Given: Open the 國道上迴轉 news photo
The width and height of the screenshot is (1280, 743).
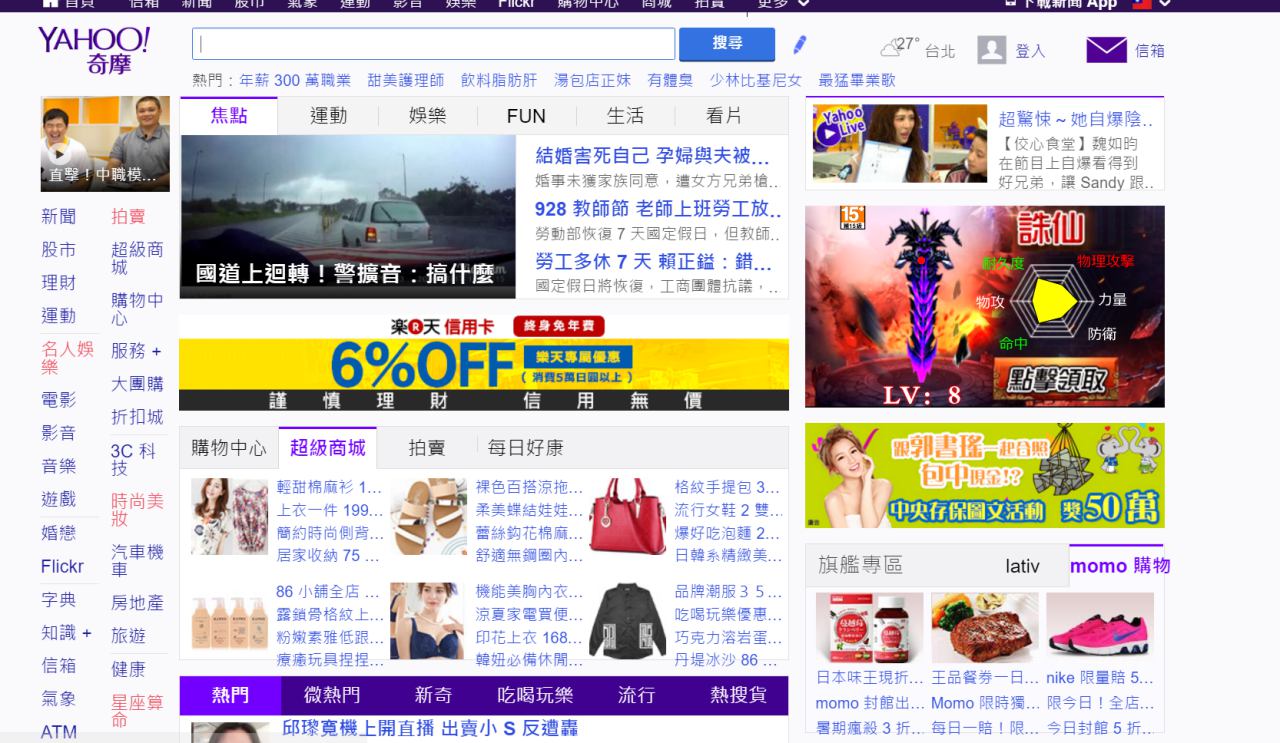Looking at the screenshot, I should coord(349,217).
